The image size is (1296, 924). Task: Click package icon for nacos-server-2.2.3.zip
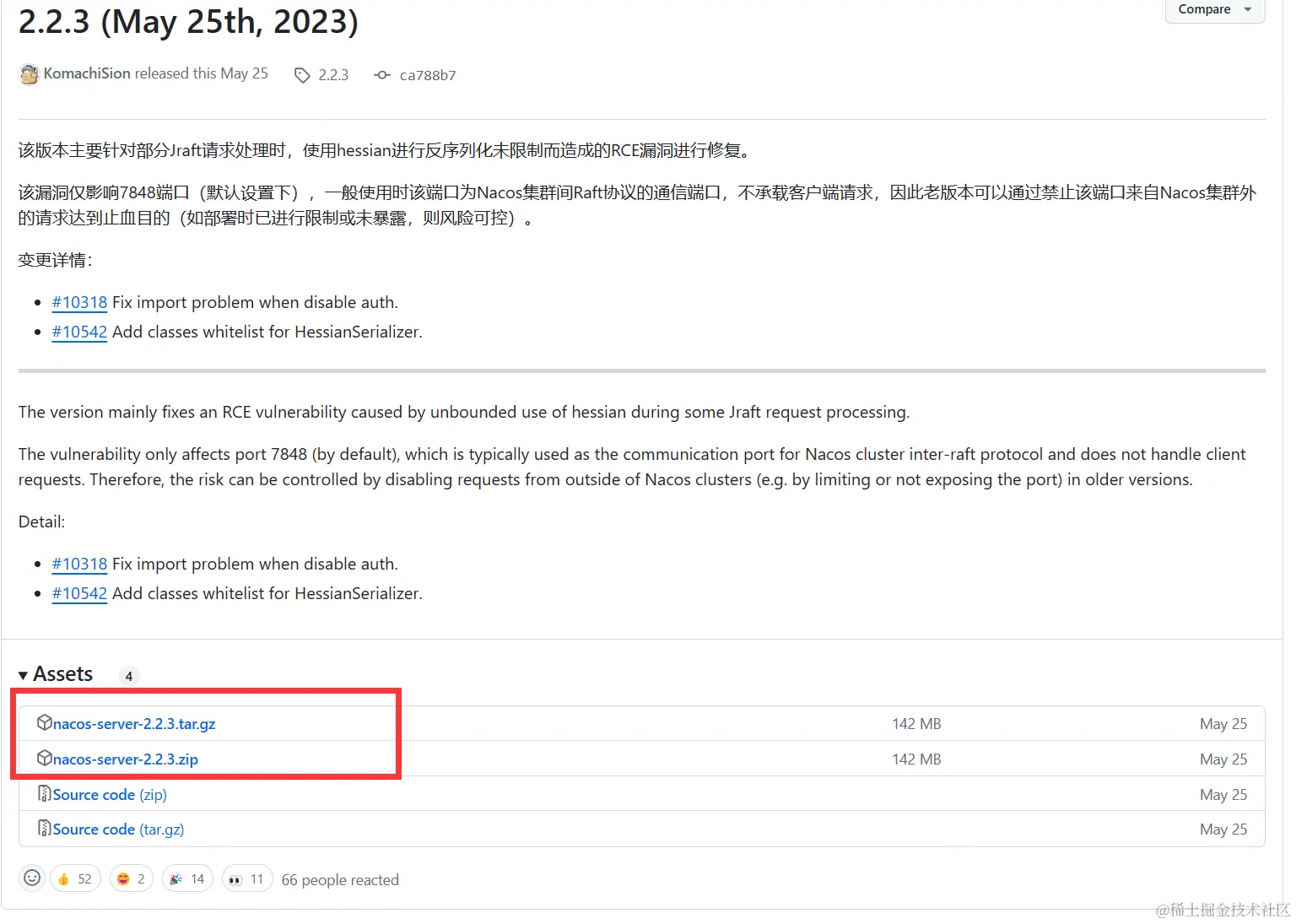click(x=45, y=758)
